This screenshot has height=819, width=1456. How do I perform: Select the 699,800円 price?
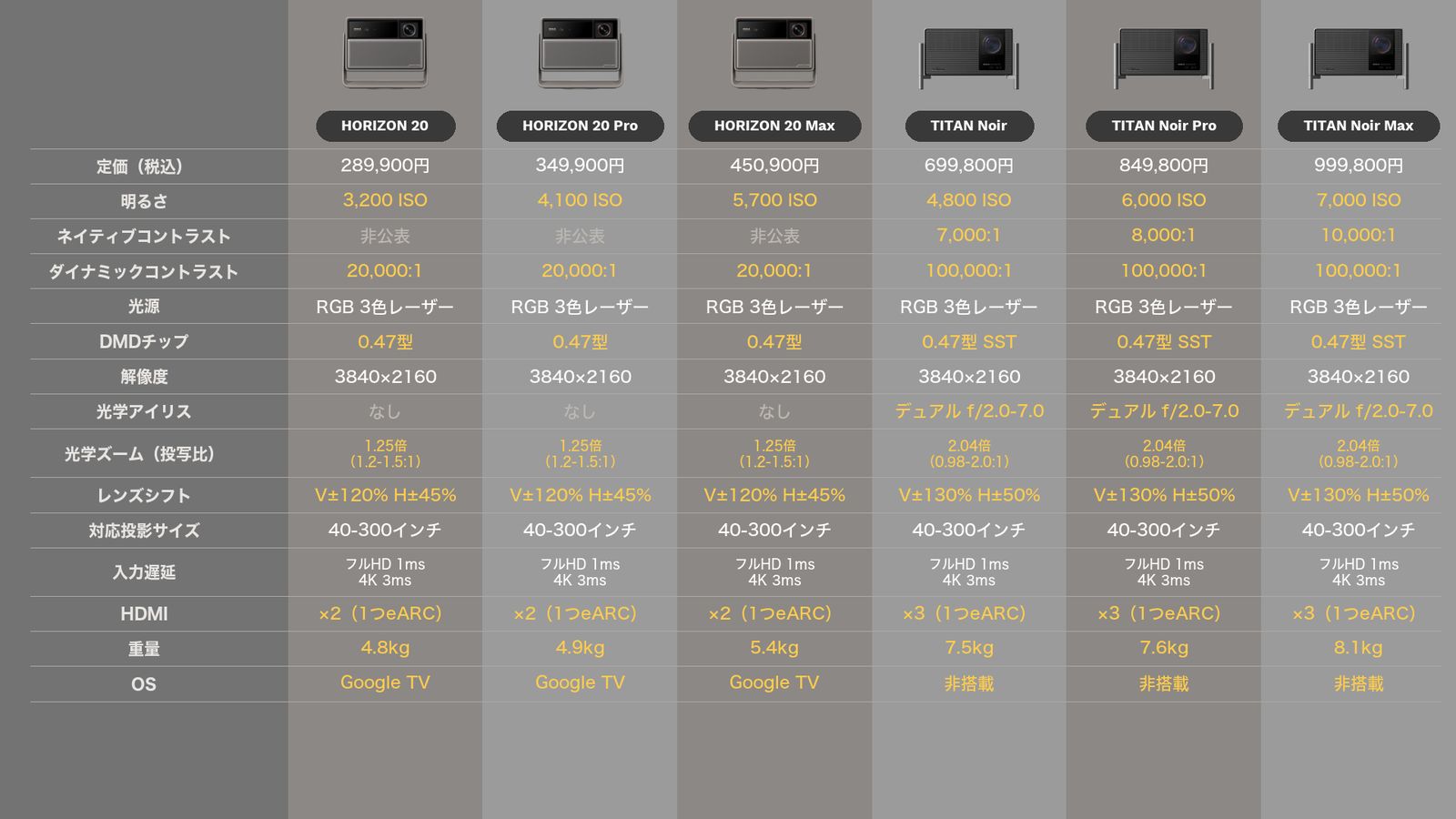[969, 166]
